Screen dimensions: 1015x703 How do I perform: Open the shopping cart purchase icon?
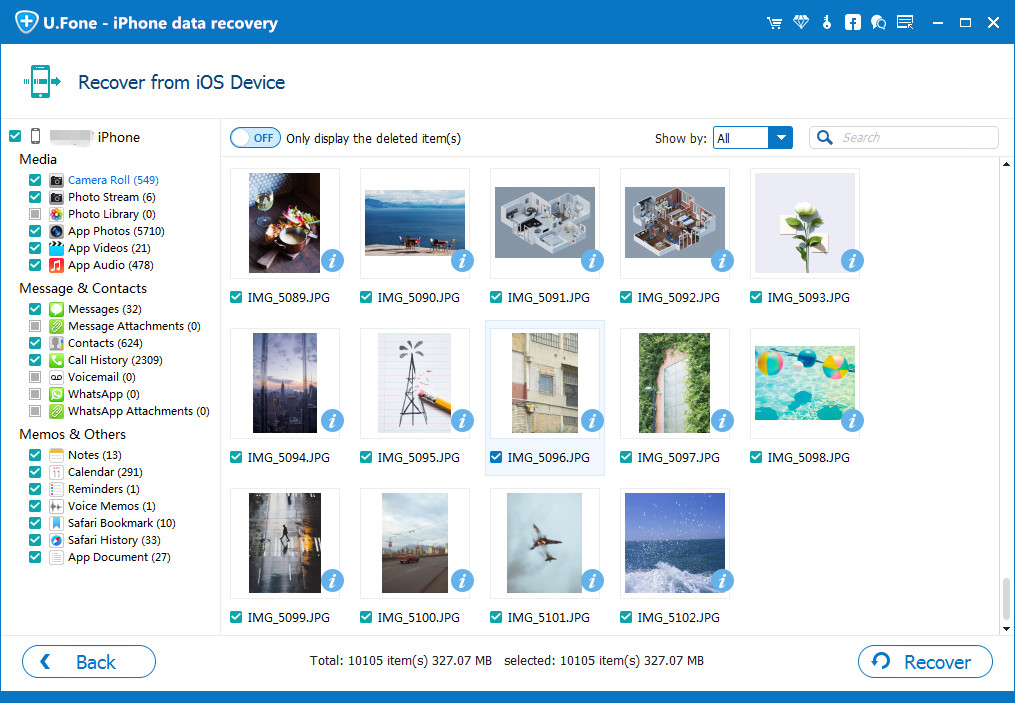point(774,23)
